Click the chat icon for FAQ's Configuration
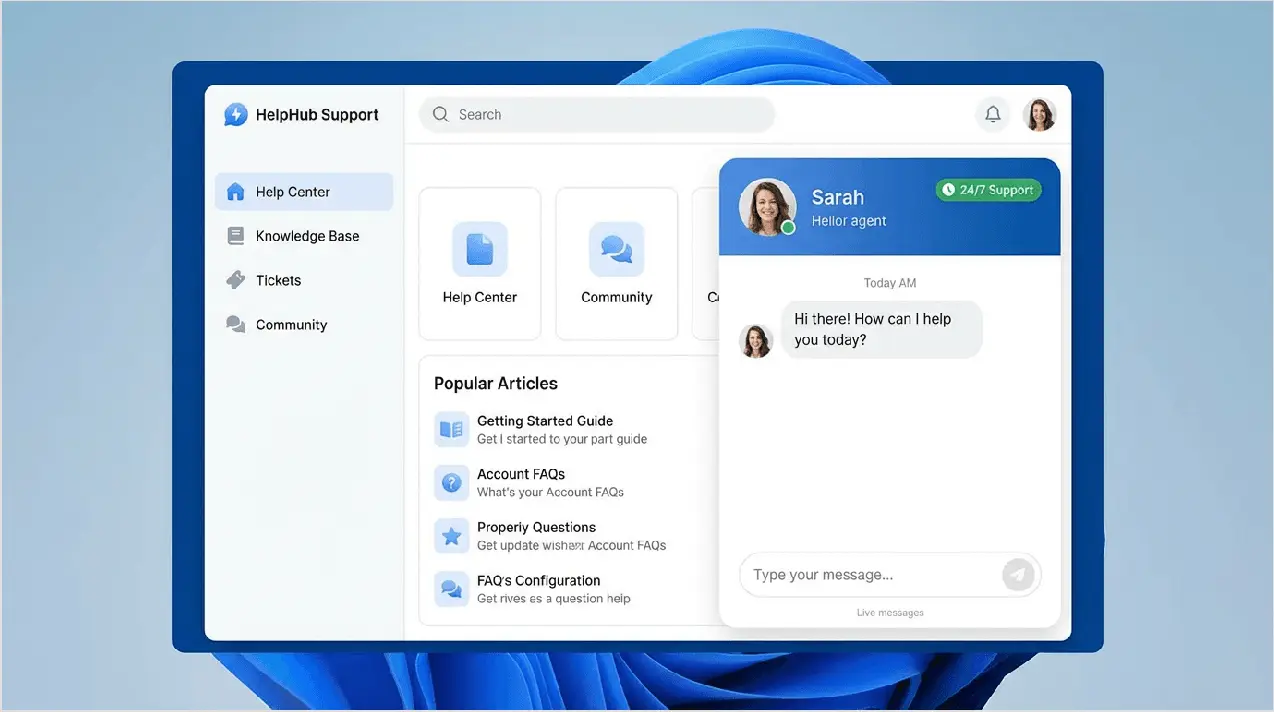1274x712 pixels. coord(452,589)
